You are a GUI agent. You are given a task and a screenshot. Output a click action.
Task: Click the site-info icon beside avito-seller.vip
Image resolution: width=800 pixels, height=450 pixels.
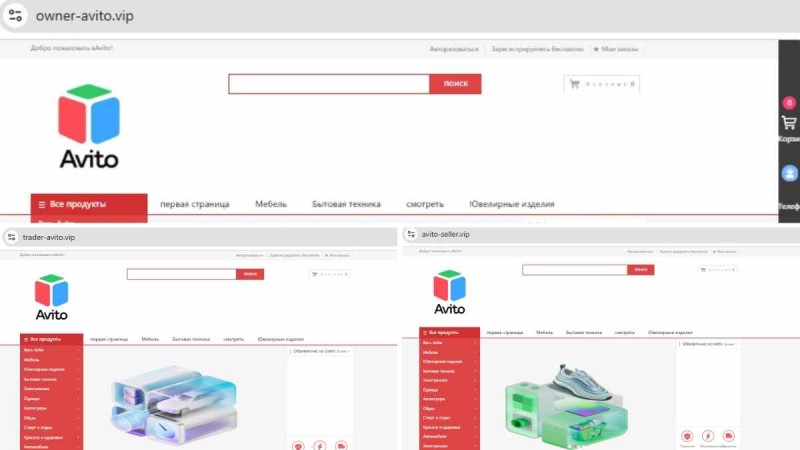pyautogui.click(x=411, y=234)
